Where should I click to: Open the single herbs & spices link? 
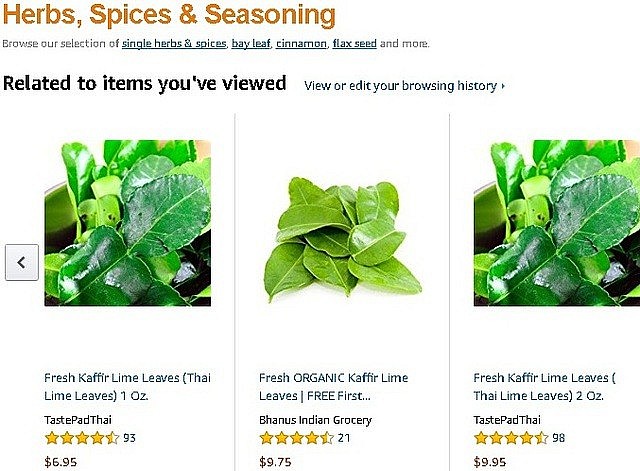173,44
